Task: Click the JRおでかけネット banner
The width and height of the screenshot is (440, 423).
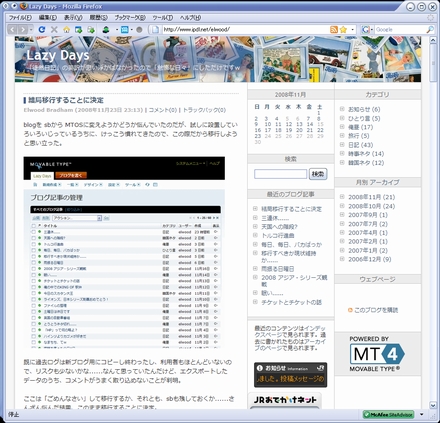Action: [285, 401]
